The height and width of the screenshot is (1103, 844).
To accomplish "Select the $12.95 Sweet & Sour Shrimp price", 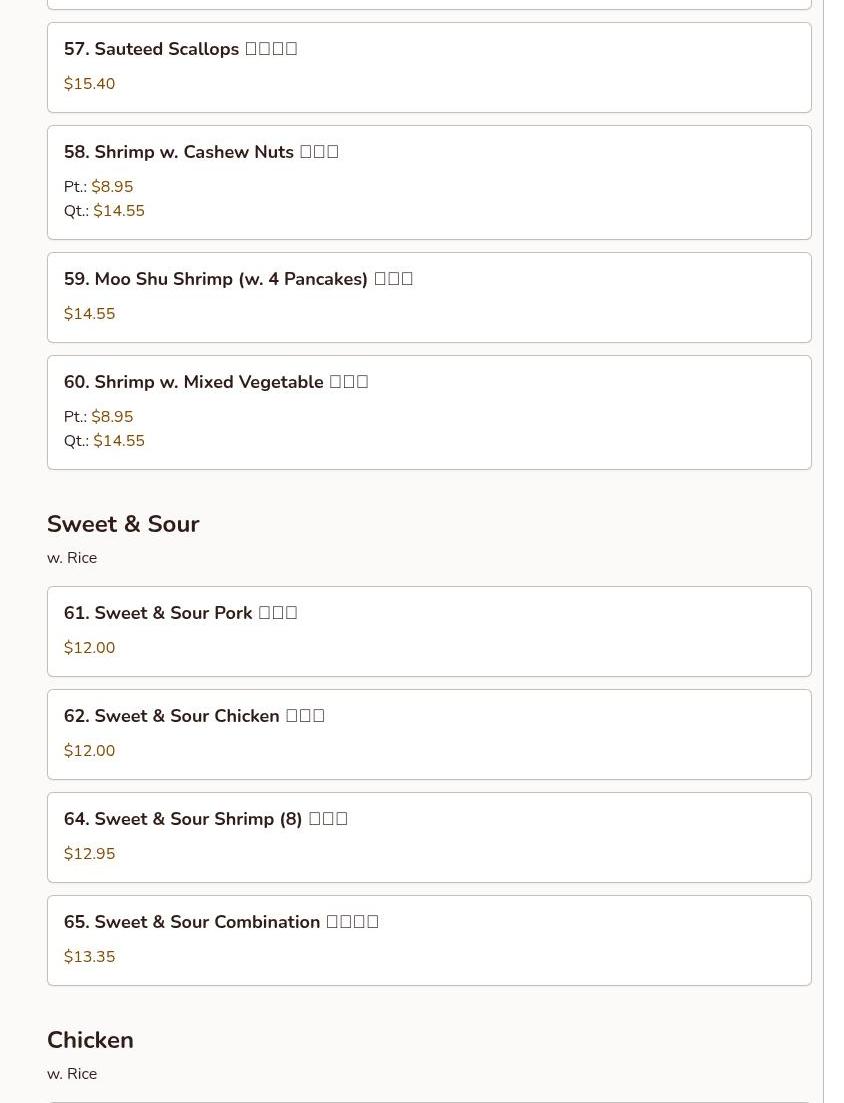I will click(x=89, y=854).
